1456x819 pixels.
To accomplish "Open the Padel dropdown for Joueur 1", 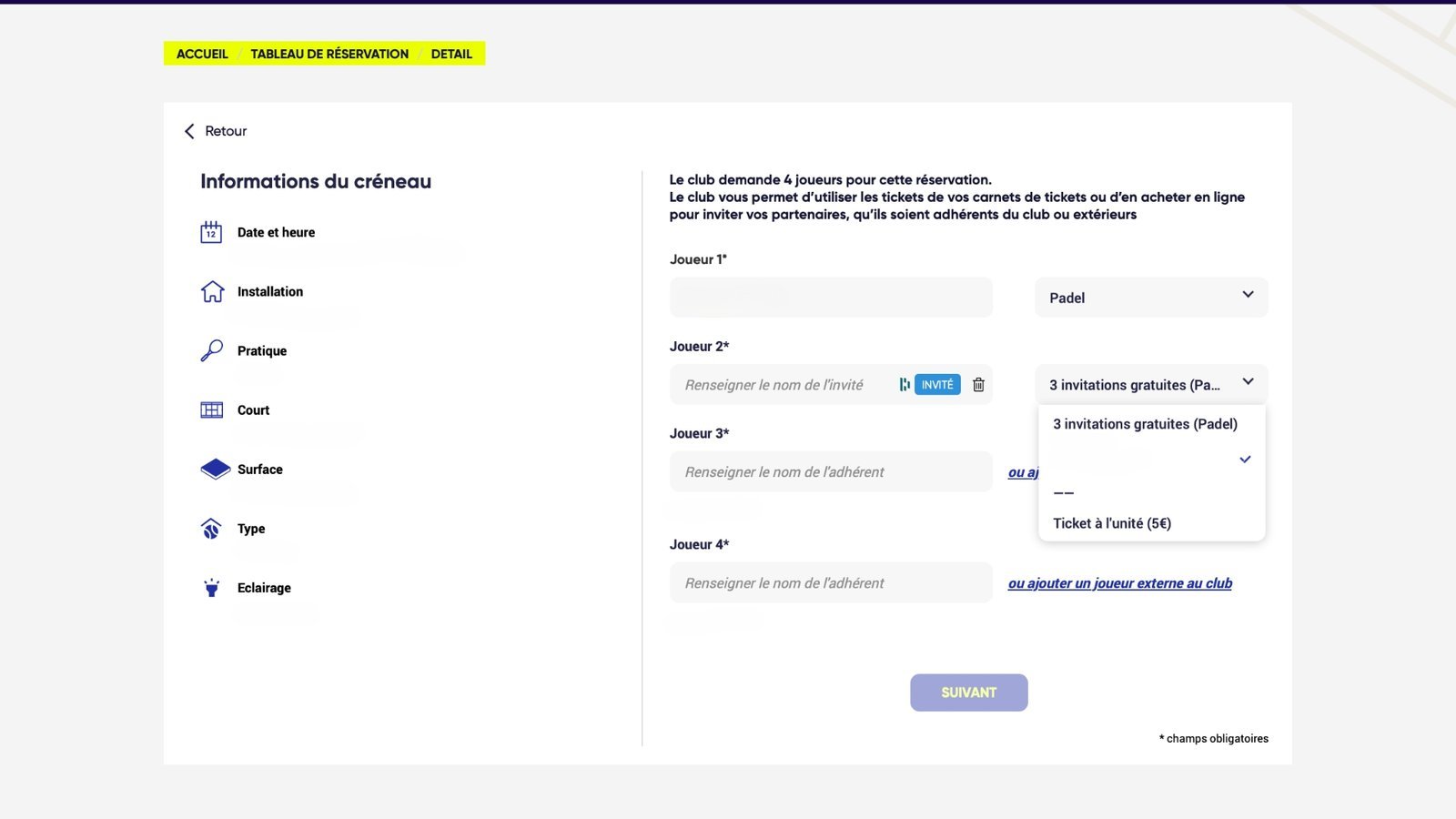I will pos(1151,298).
